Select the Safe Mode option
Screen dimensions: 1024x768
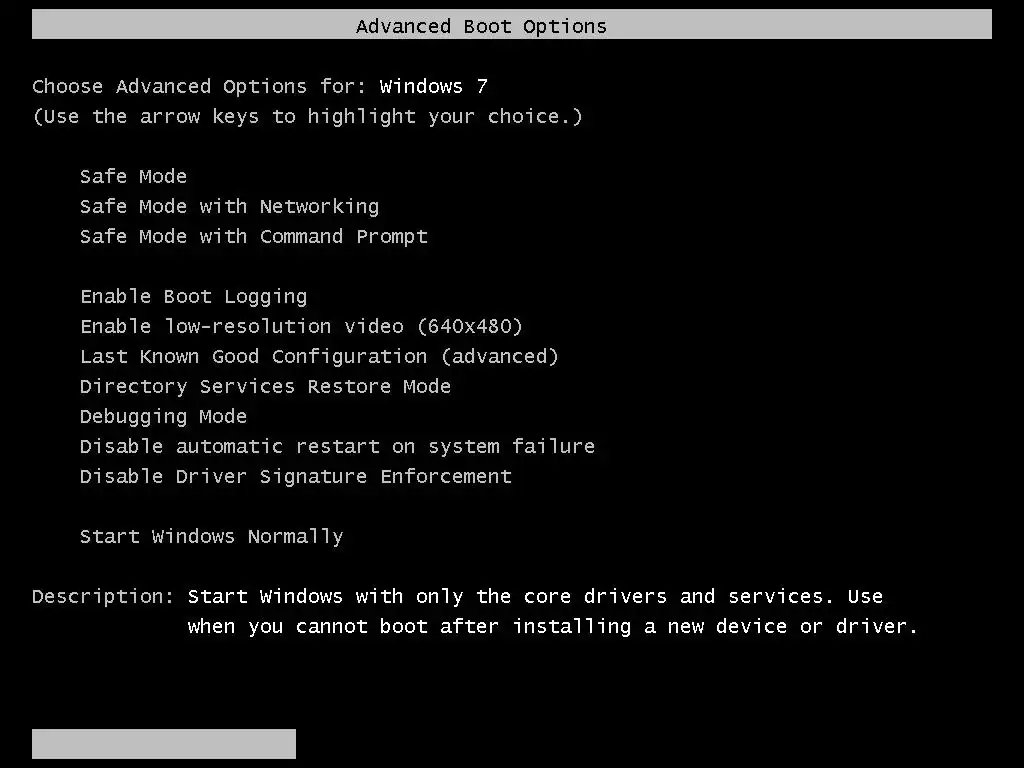click(x=133, y=177)
